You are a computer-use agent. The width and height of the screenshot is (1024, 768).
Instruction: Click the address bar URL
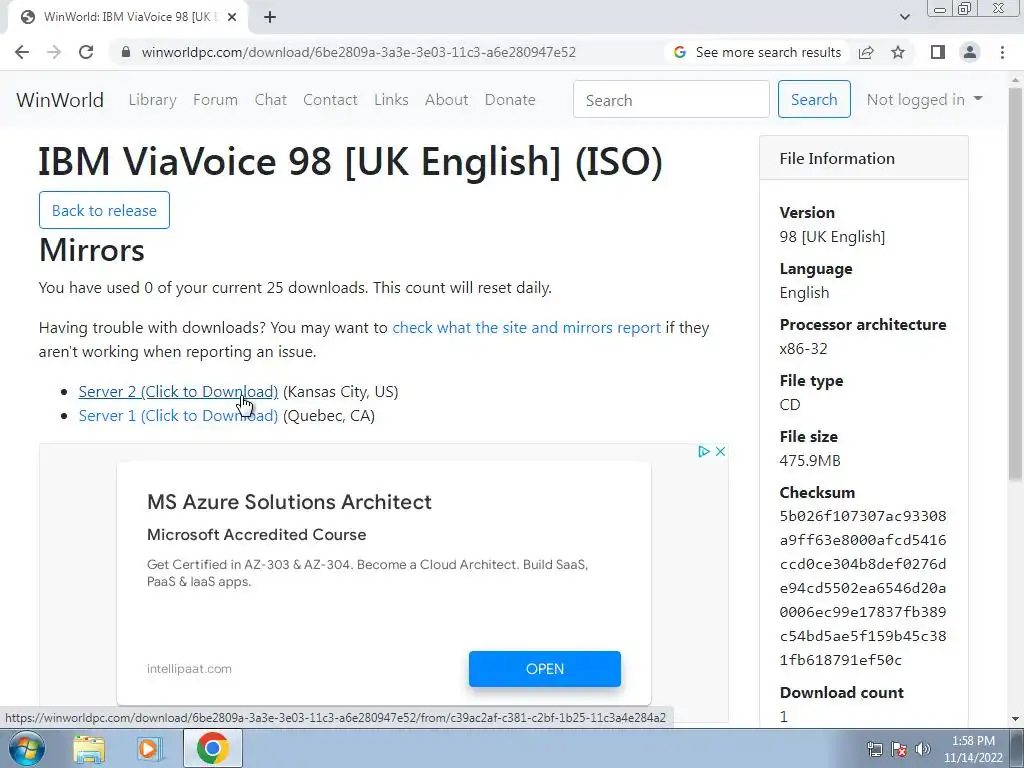(359, 52)
